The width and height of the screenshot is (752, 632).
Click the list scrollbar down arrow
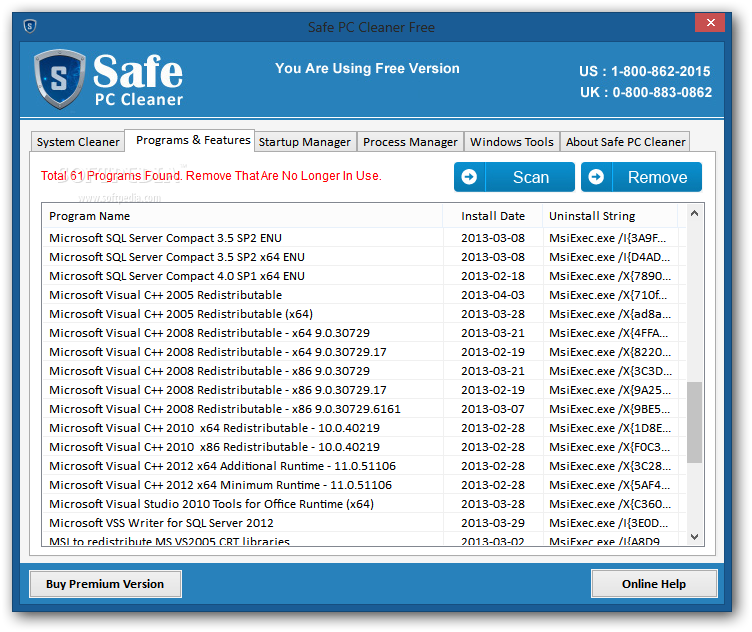[694, 537]
